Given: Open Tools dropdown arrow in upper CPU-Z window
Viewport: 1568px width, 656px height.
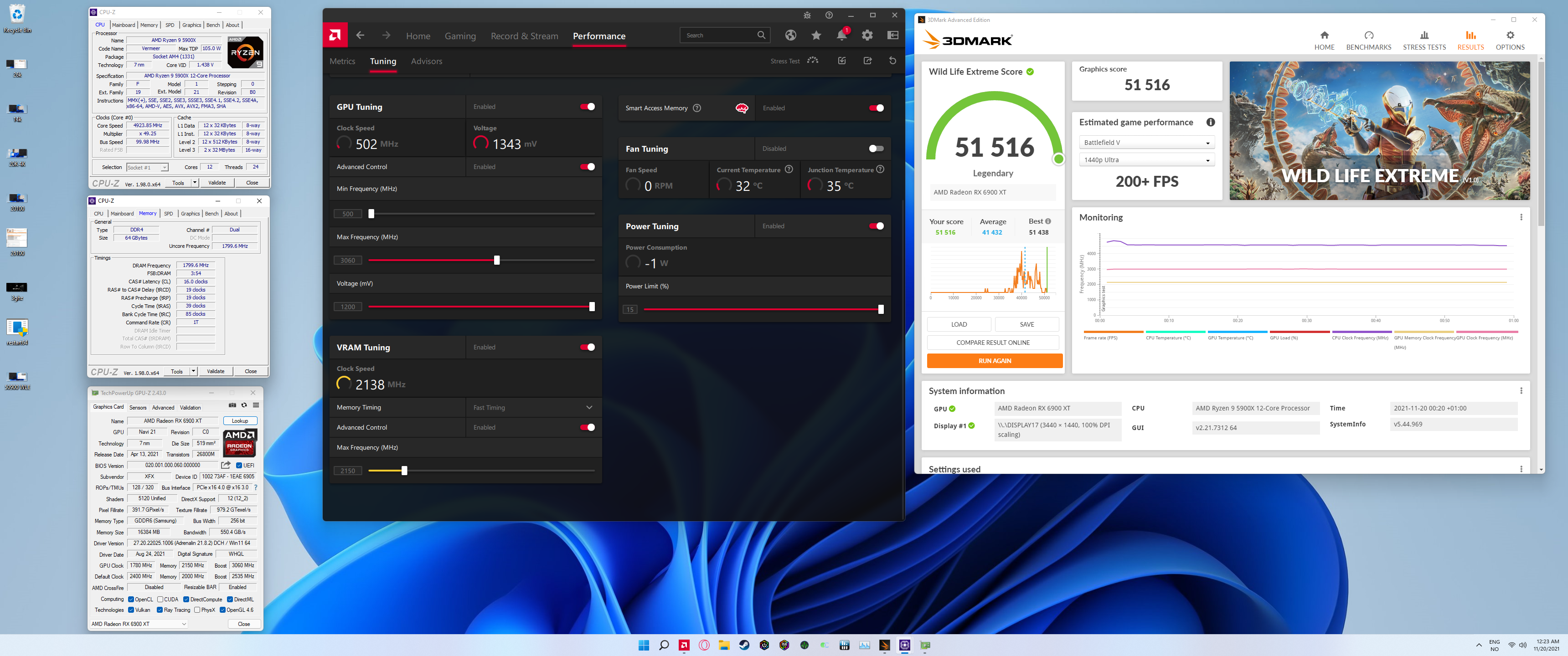Looking at the screenshot, I should coord(195,183).
